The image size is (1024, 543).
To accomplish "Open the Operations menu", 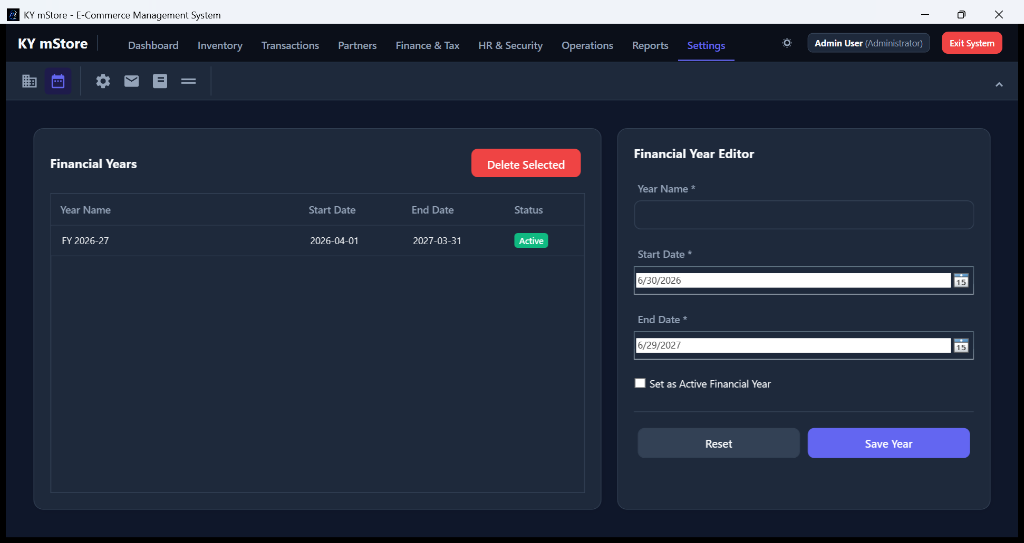I will (x=587, y=45).
